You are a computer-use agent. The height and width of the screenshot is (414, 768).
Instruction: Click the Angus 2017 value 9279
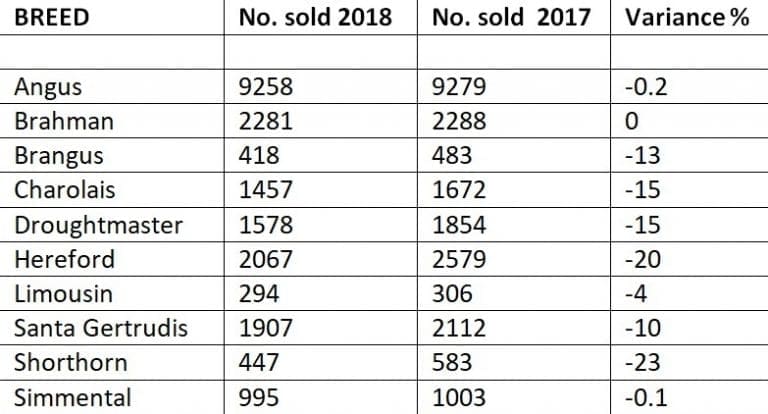point(459,87)
